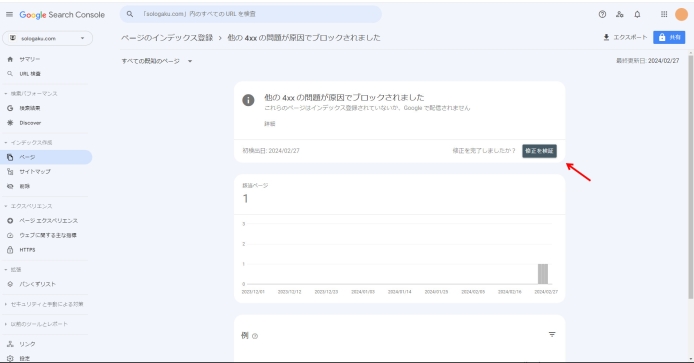This screenshot has width=694, height=363.
Task: Open すべての既知のページ filter dropdown
Action: pos(157,61)
